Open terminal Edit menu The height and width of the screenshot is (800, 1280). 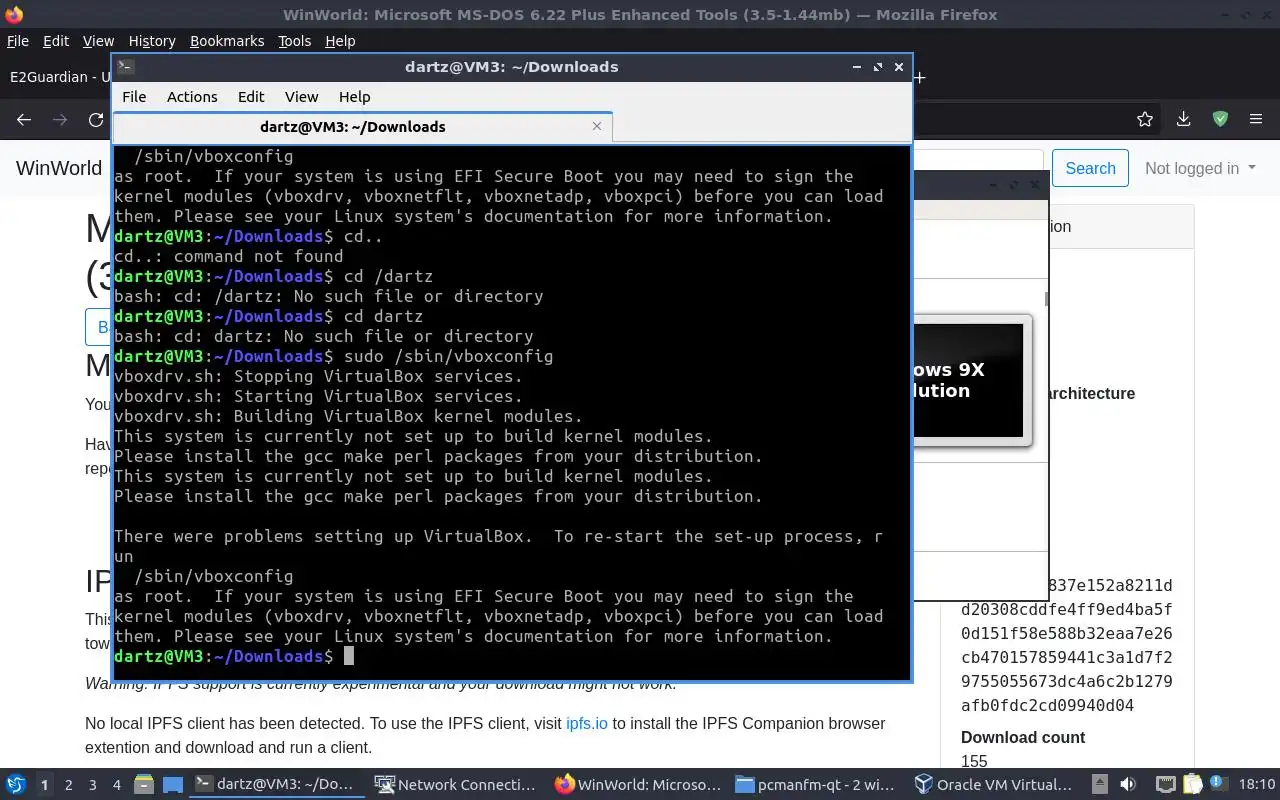click(251, 97)
